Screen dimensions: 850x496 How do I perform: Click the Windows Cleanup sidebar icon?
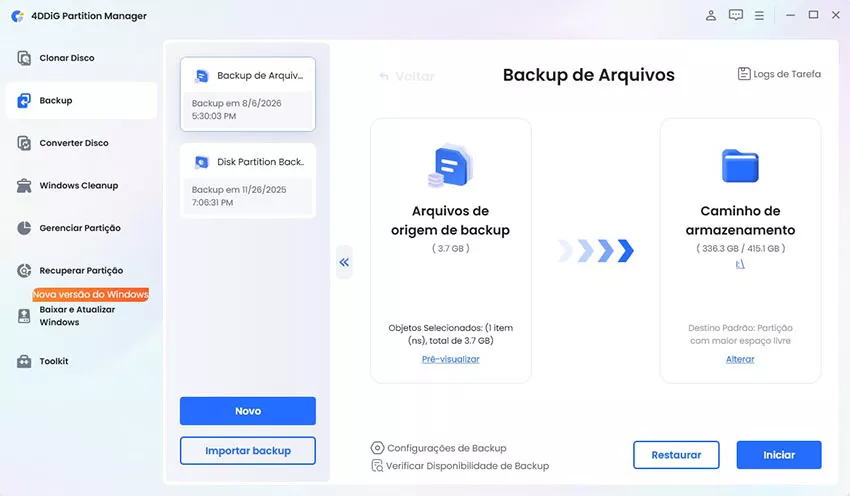point(24,185)
